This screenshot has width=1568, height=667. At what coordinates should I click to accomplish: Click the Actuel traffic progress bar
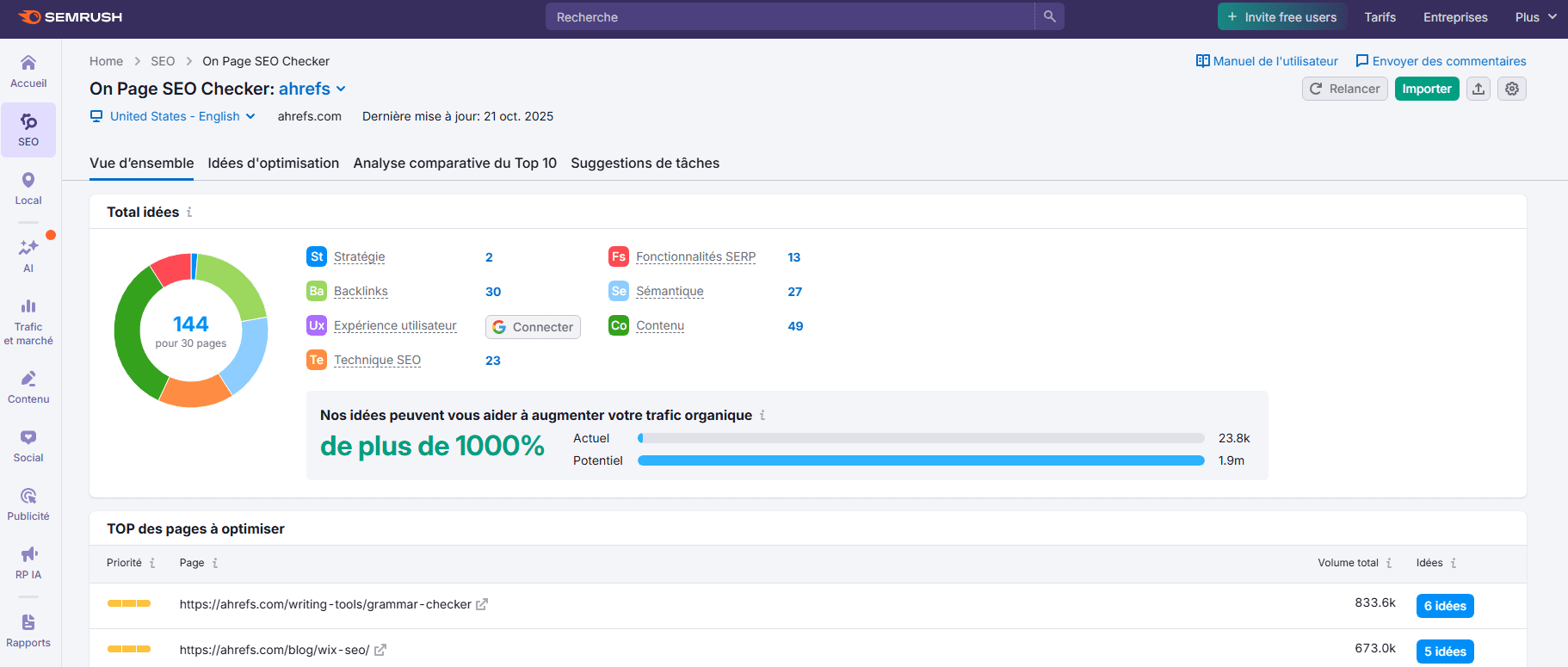[921, 438]
